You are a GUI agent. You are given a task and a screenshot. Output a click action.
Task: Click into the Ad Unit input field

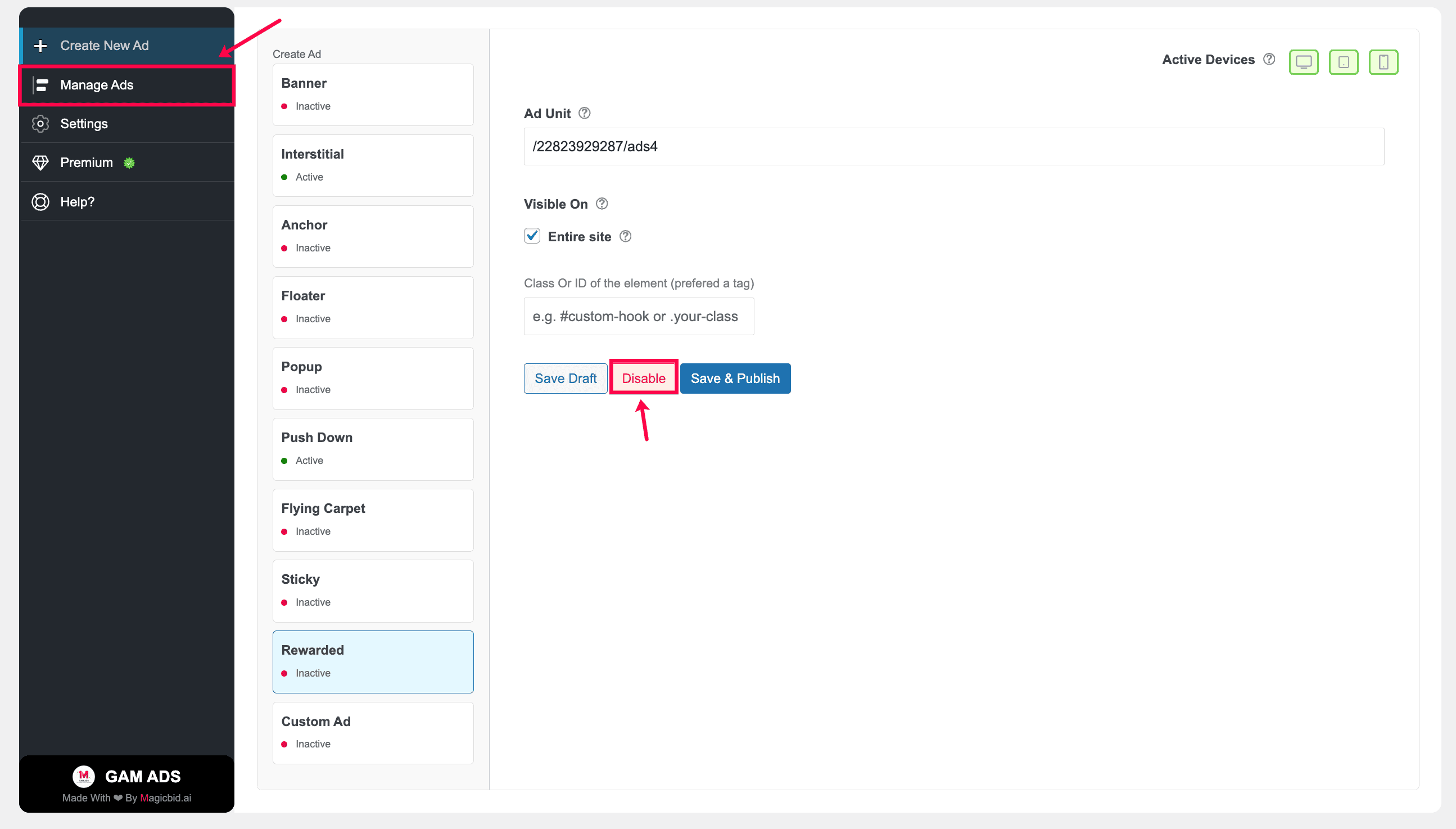click(953, 146)
